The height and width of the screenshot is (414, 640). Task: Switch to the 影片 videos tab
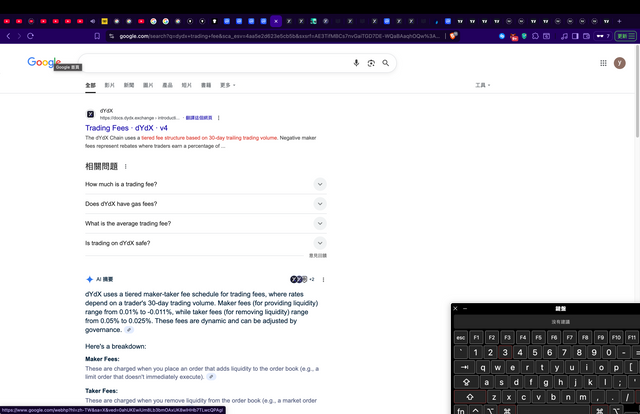109,85
